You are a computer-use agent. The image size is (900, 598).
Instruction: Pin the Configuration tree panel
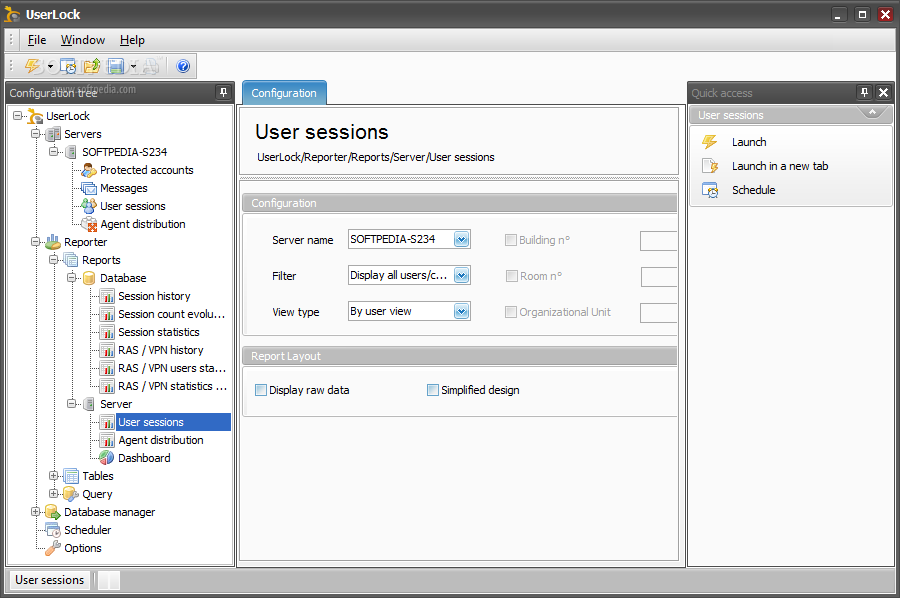click(223, 92)
